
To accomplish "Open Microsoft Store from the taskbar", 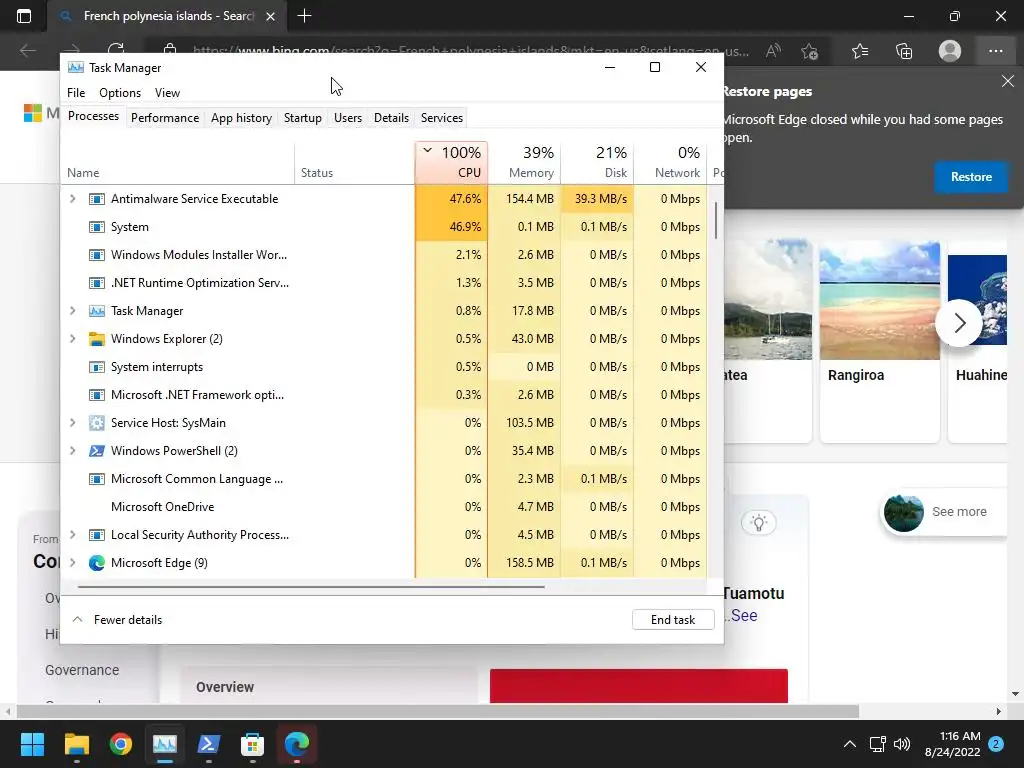I will 252,744.
